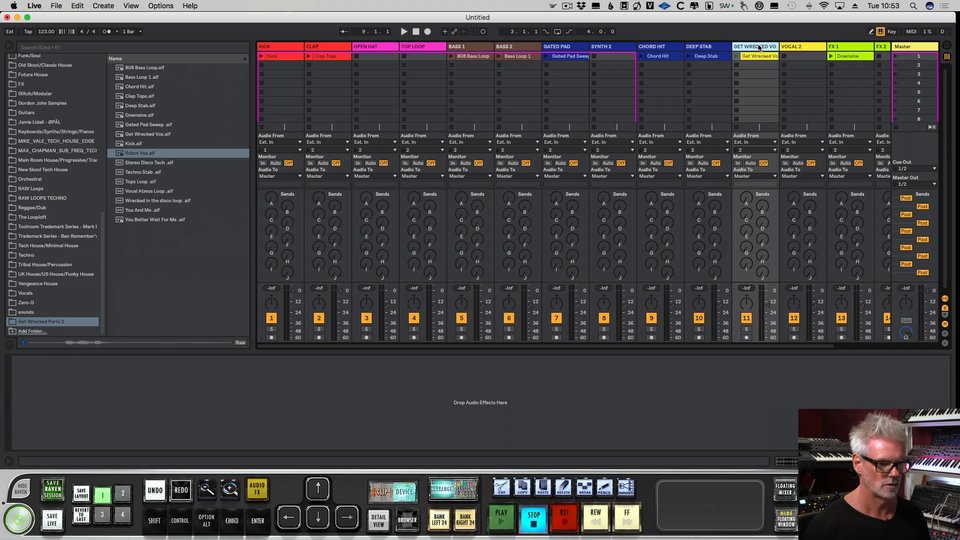Click the macOS Spotlight search icon
The height and width of the screenshot is (540, 960).
[x=913, y=6]
